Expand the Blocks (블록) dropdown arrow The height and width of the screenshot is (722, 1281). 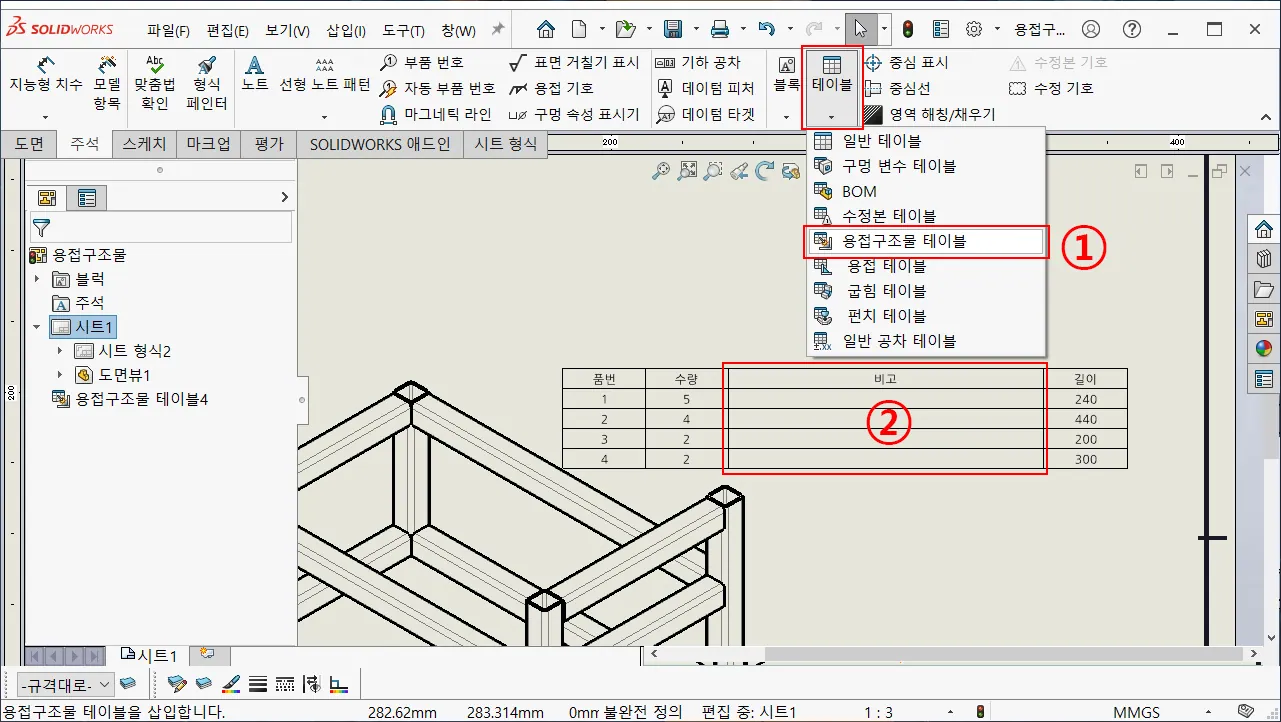(786, 117)
